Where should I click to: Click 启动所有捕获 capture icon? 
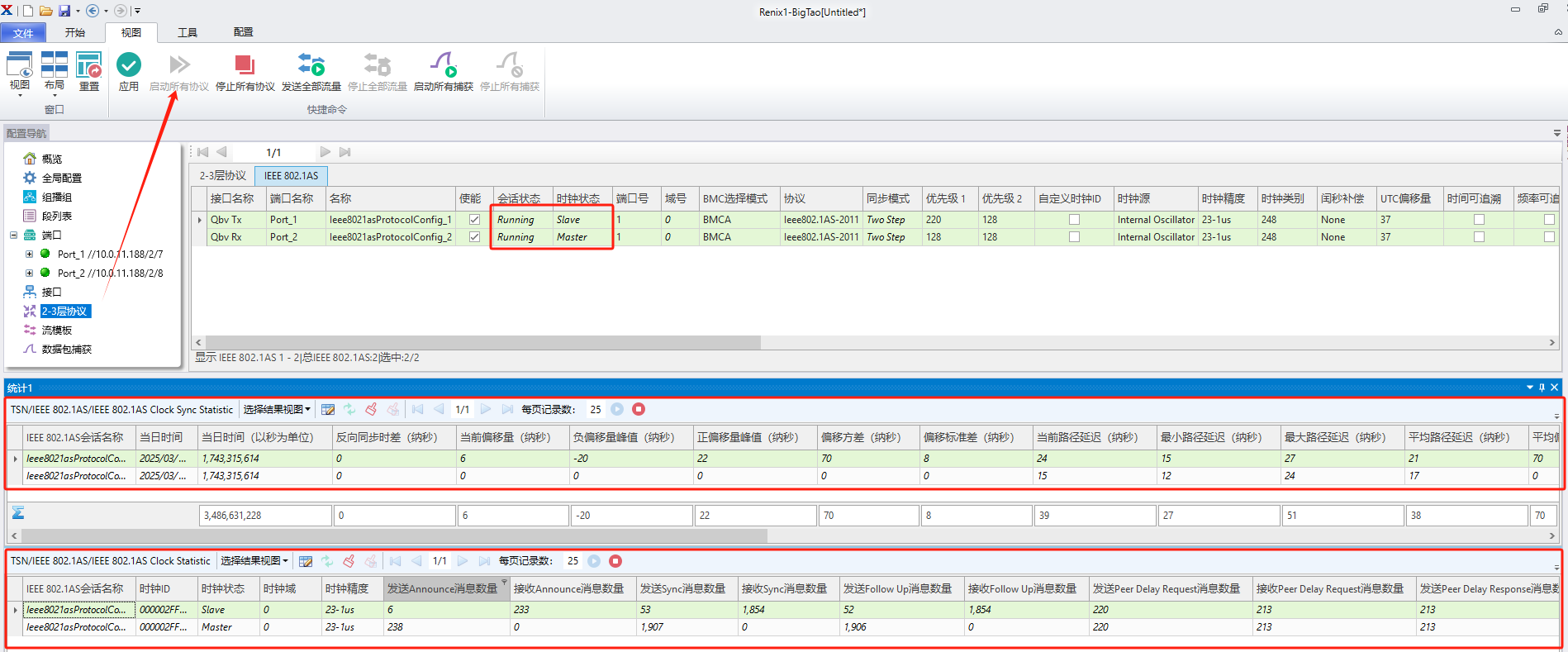tap(444, 64)
